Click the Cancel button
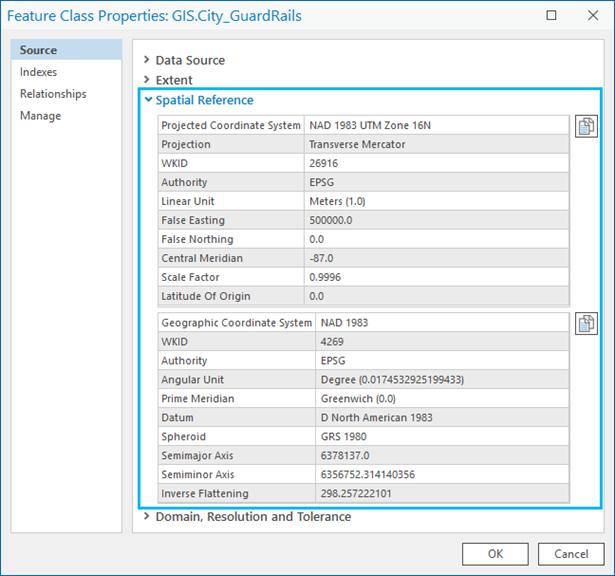 pos(570,553)
